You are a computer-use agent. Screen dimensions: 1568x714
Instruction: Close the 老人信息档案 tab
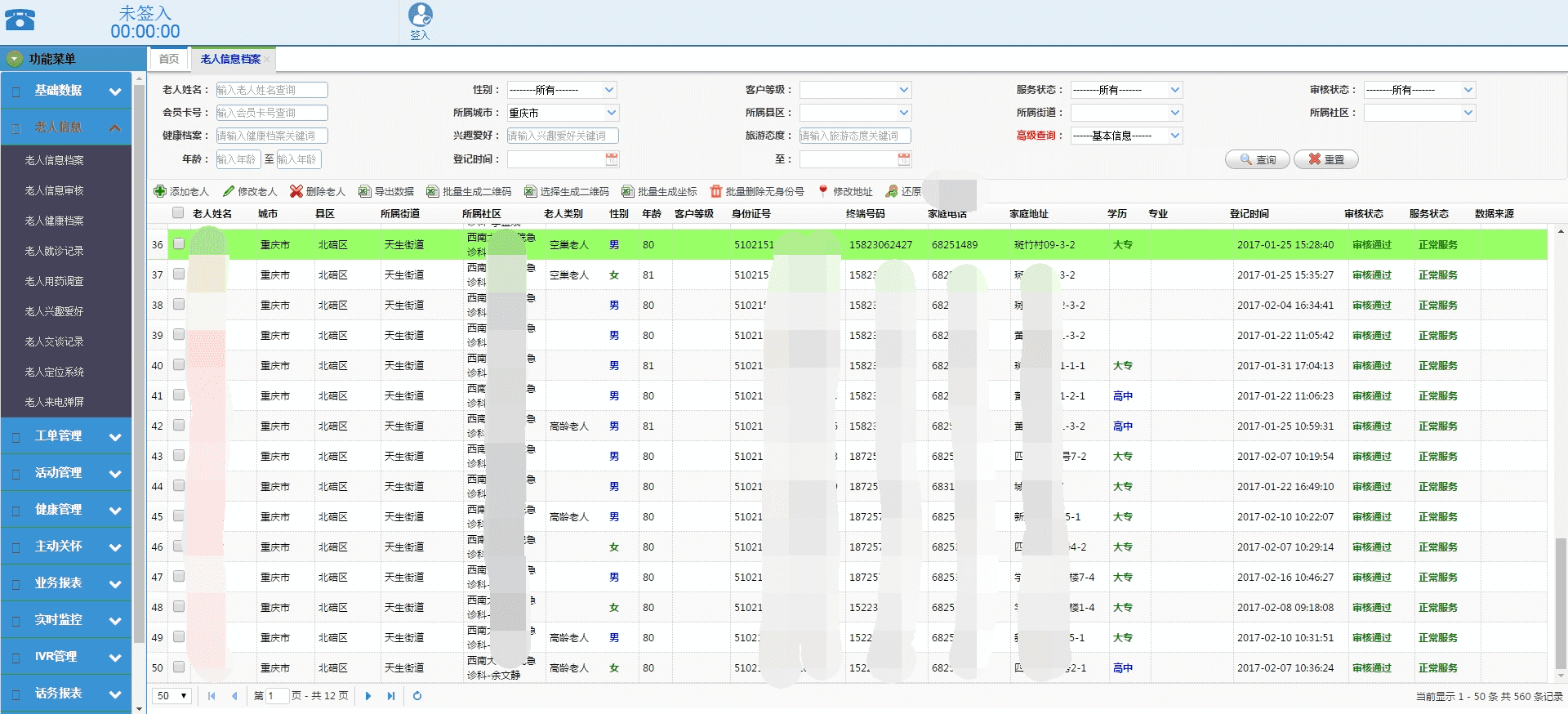point(267,59)
